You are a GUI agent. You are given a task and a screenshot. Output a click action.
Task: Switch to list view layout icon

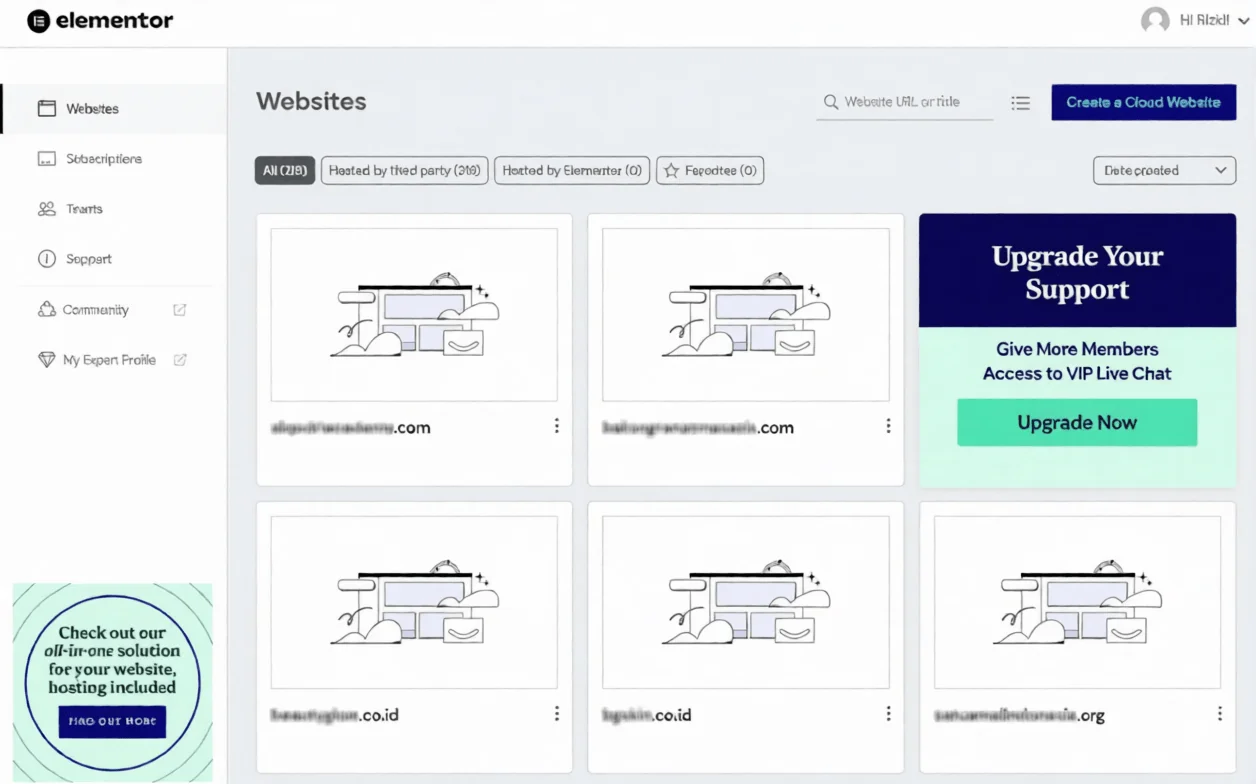pos(1020,103)
